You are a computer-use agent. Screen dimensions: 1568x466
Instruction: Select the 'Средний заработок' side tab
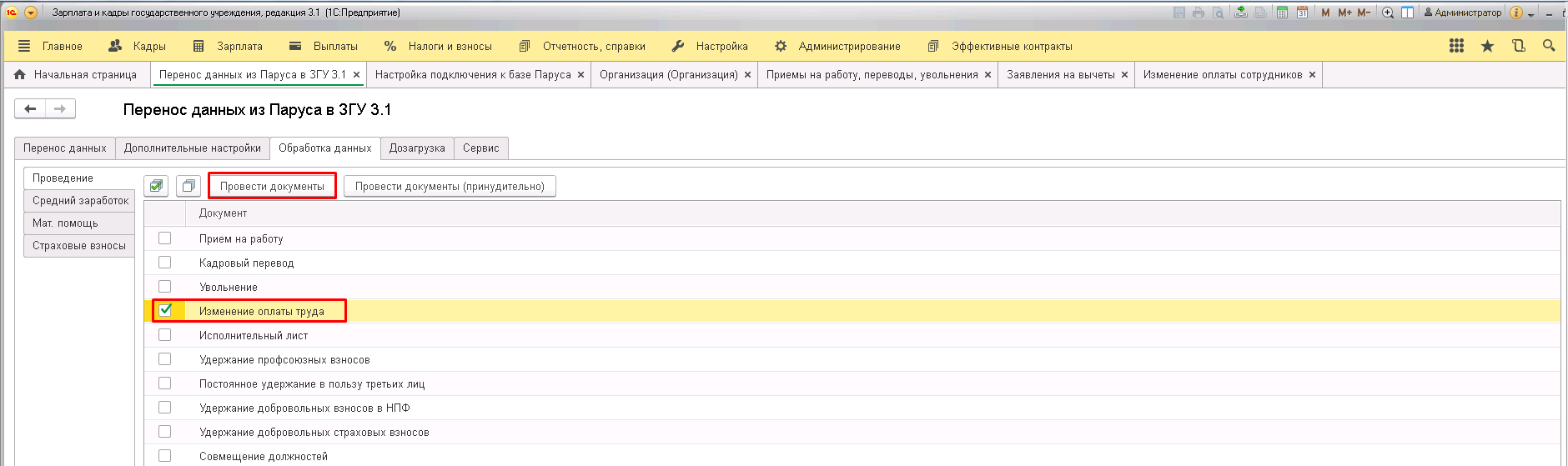click(80, 201)
